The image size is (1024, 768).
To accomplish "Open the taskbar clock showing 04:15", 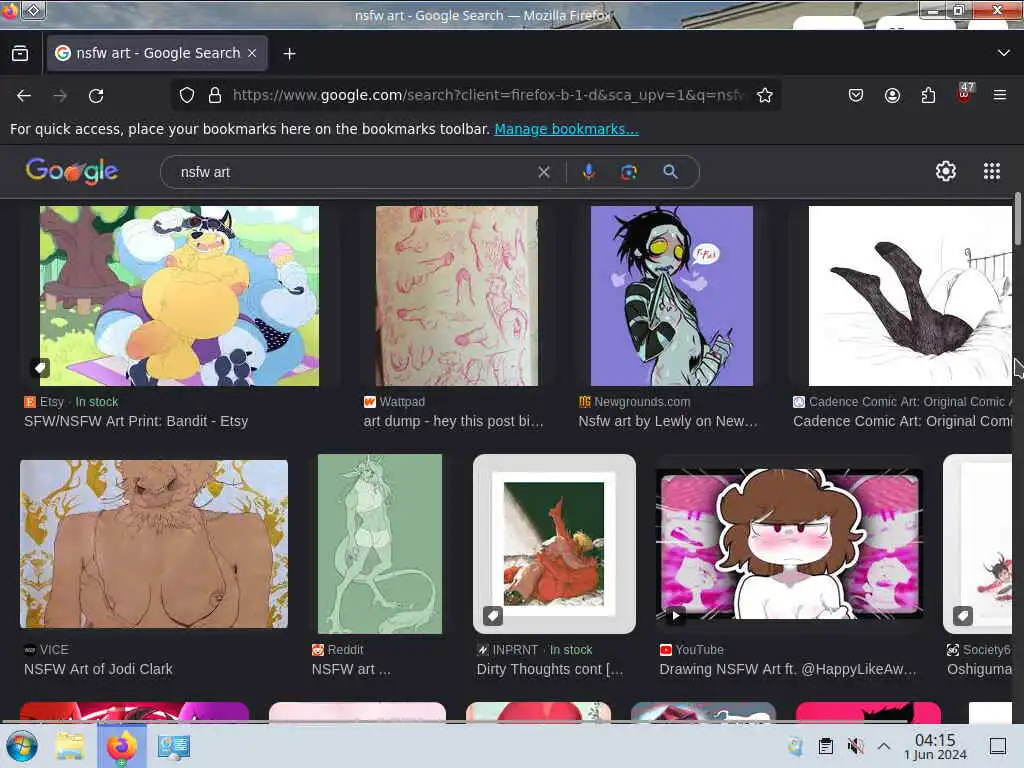I will pos(935,746).
